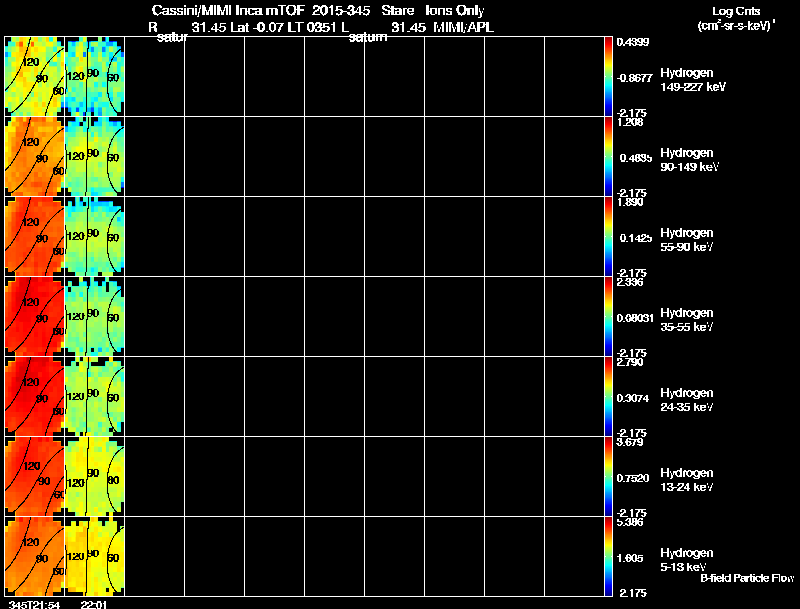Pick the color bar of the Hydrogen 24-35 keV row

[608, 397]
